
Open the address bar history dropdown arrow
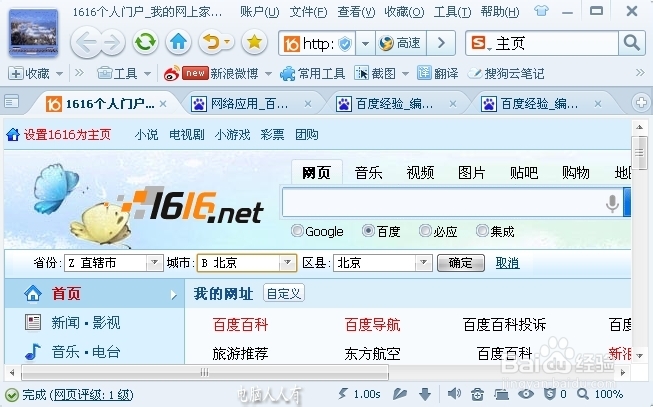pos(365,43)
